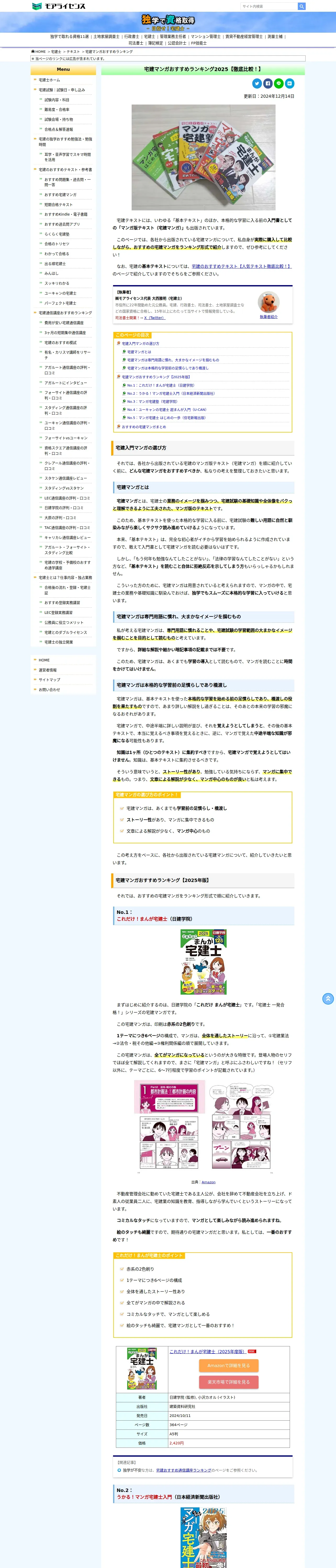336x1568 pixels.
Task: Open the 宅建士 breadcrumb link
Action: (x=56, y=52)
